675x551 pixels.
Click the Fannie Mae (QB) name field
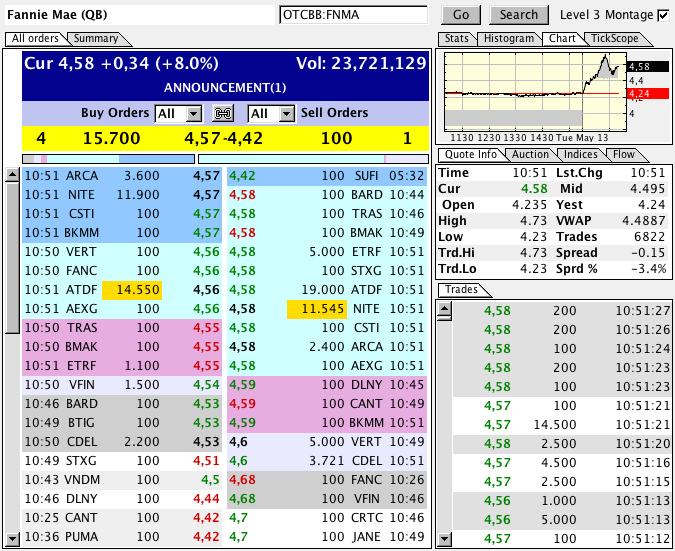[x=139, y=15]
